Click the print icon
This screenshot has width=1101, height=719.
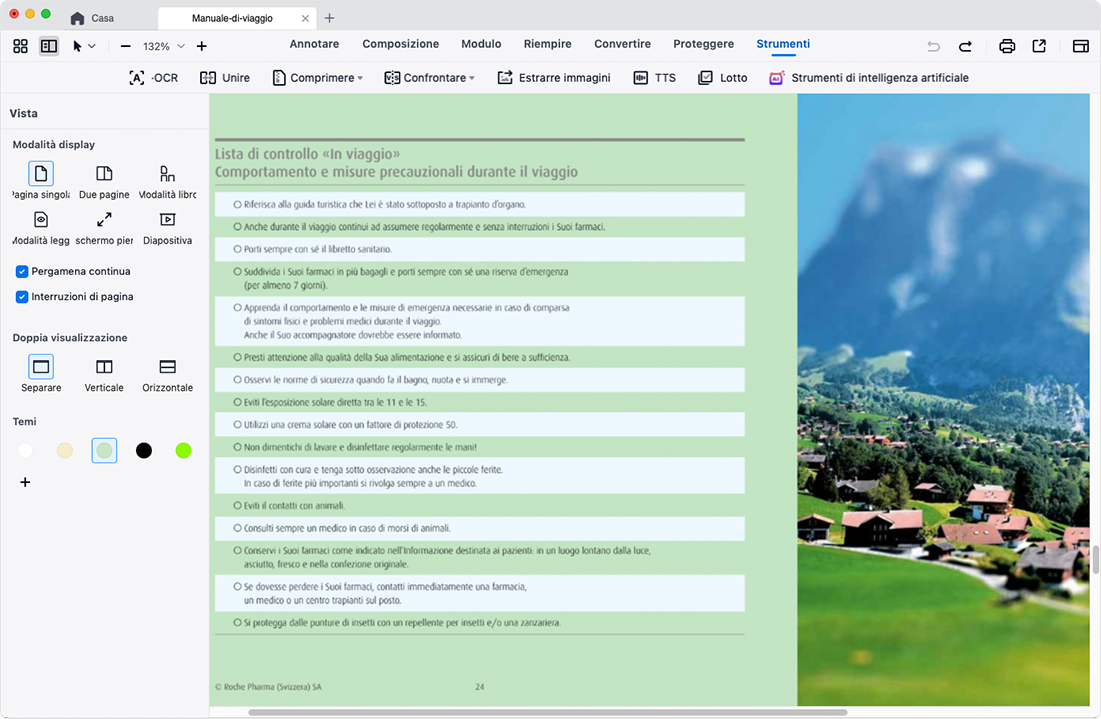1007,46
